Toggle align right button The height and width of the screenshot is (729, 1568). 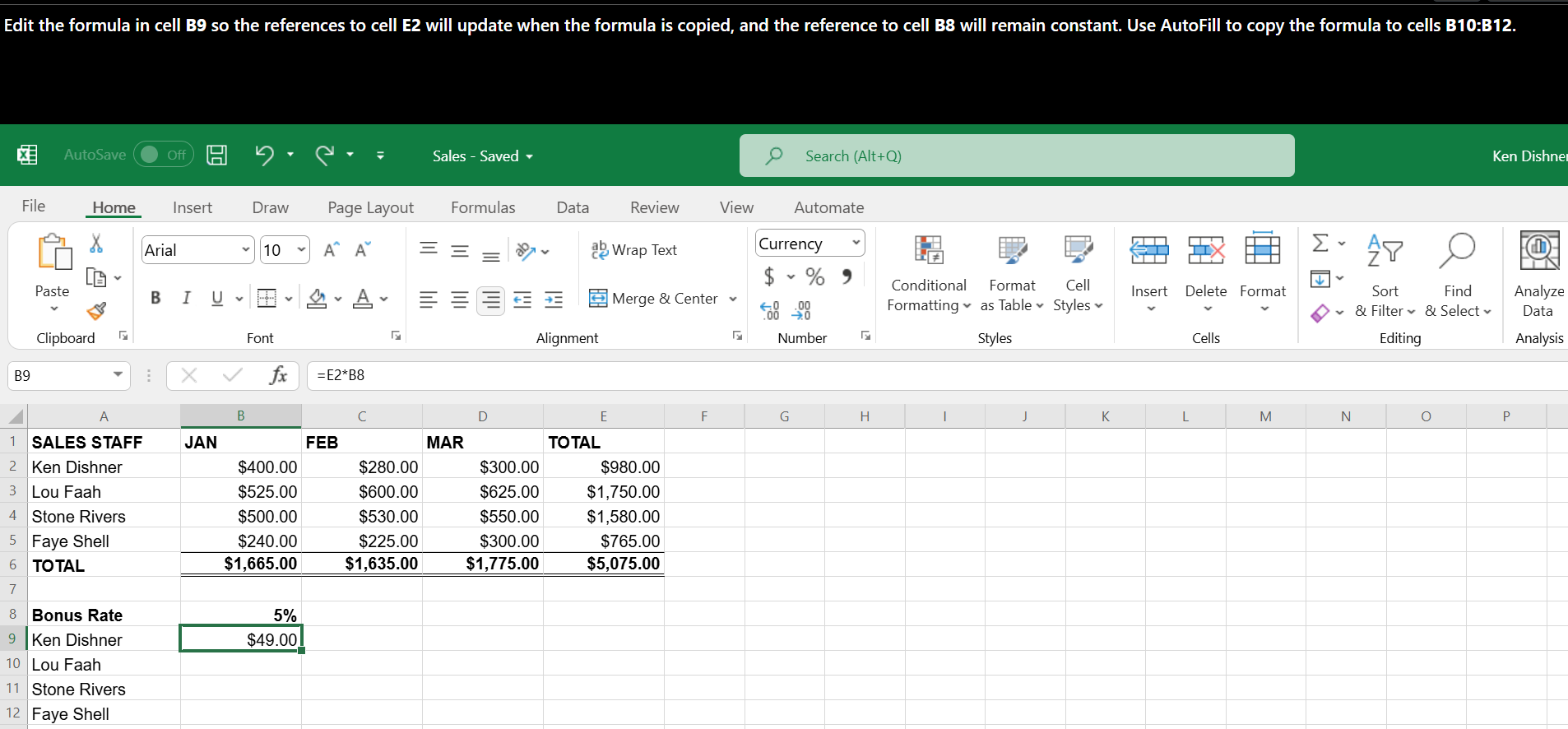[491, 299]
